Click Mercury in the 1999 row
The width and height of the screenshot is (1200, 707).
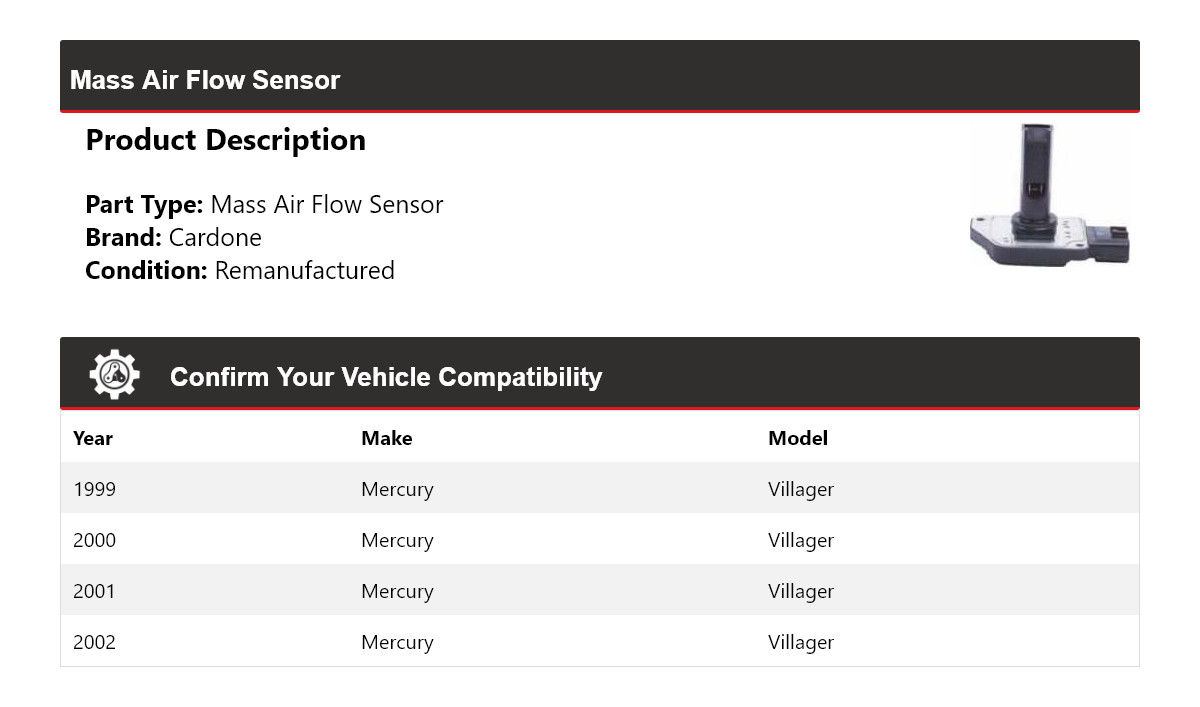point(397,489)
